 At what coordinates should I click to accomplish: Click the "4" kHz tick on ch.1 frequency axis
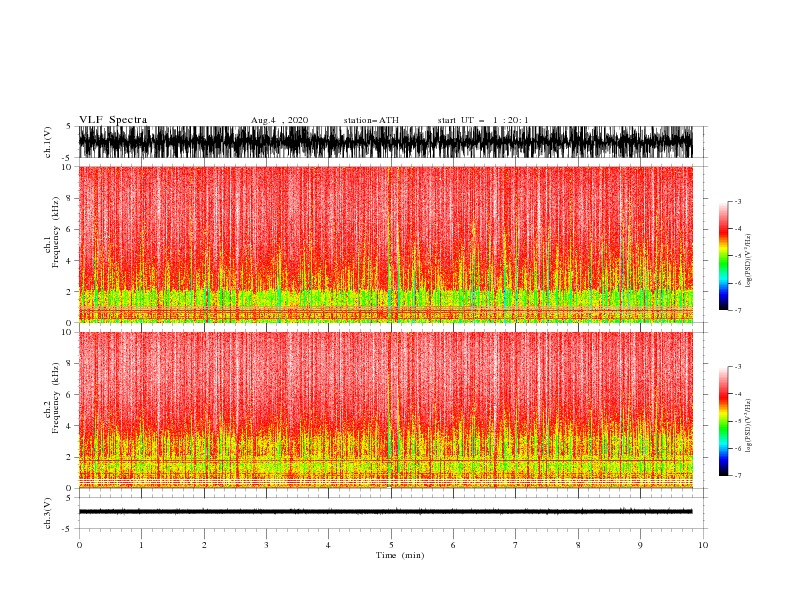(x=69, y=261)
